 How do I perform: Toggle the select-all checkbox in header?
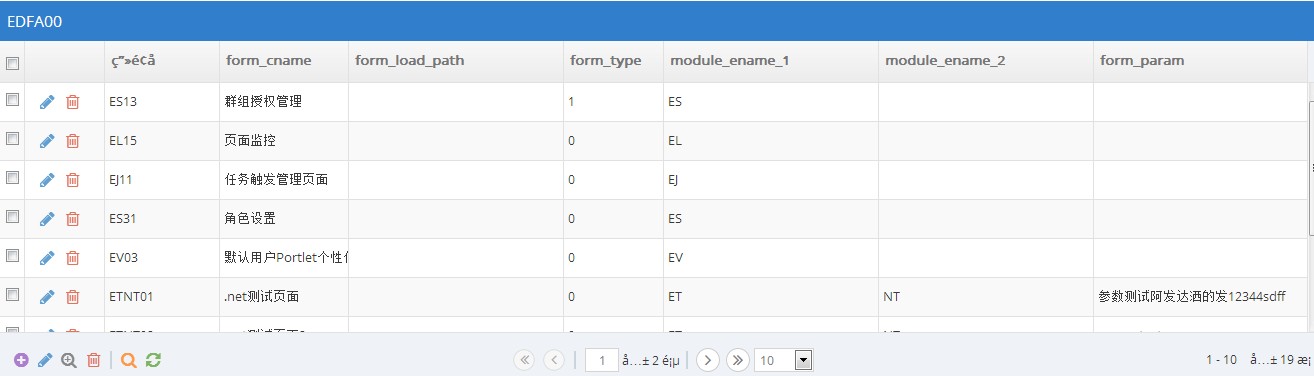point(13,63)
